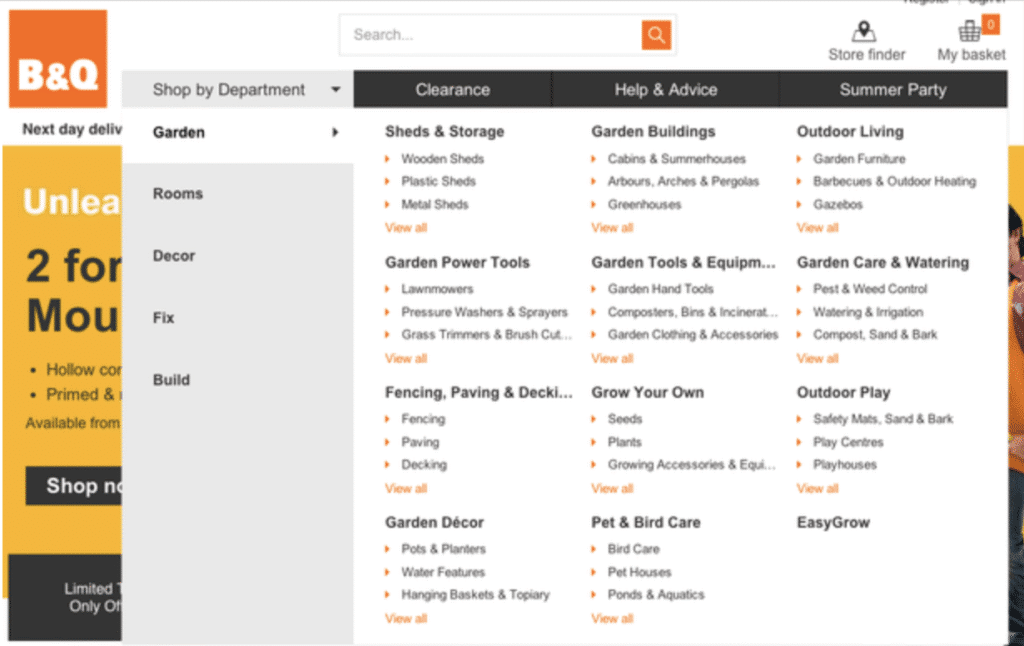The image size is (1024, 646).
Task: Click the orange search magnifier button
Action: point(656,35)
